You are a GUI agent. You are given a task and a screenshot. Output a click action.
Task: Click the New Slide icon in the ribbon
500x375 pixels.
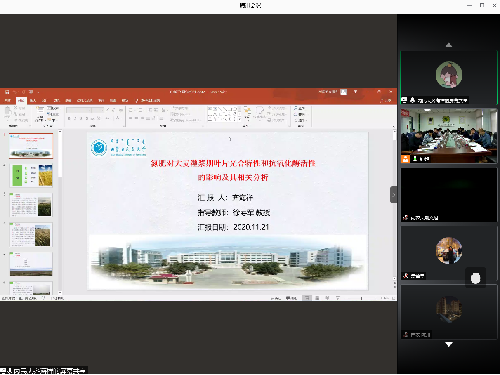coord(40,112)
